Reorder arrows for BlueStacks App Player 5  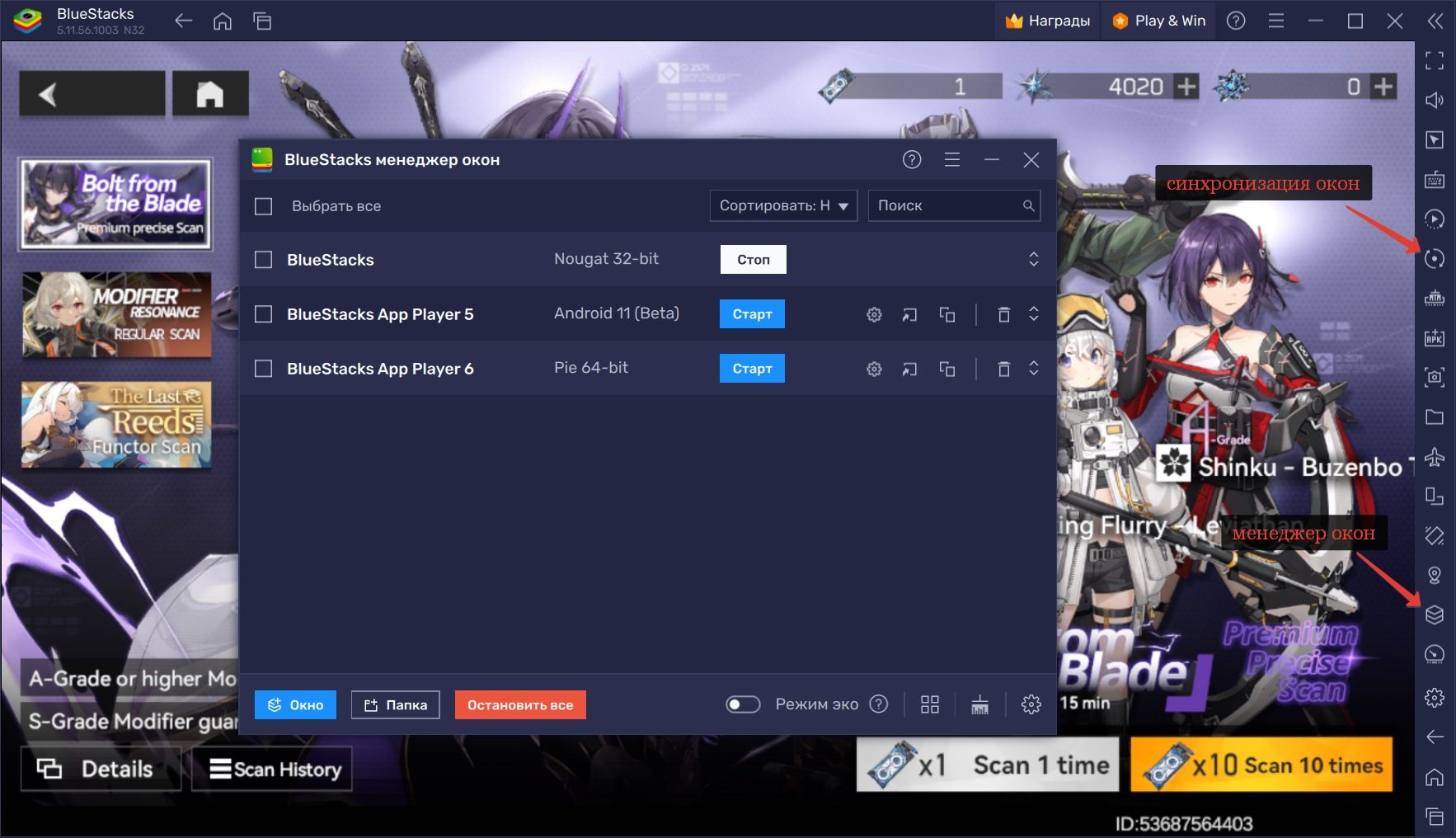tap(1033, 314)
